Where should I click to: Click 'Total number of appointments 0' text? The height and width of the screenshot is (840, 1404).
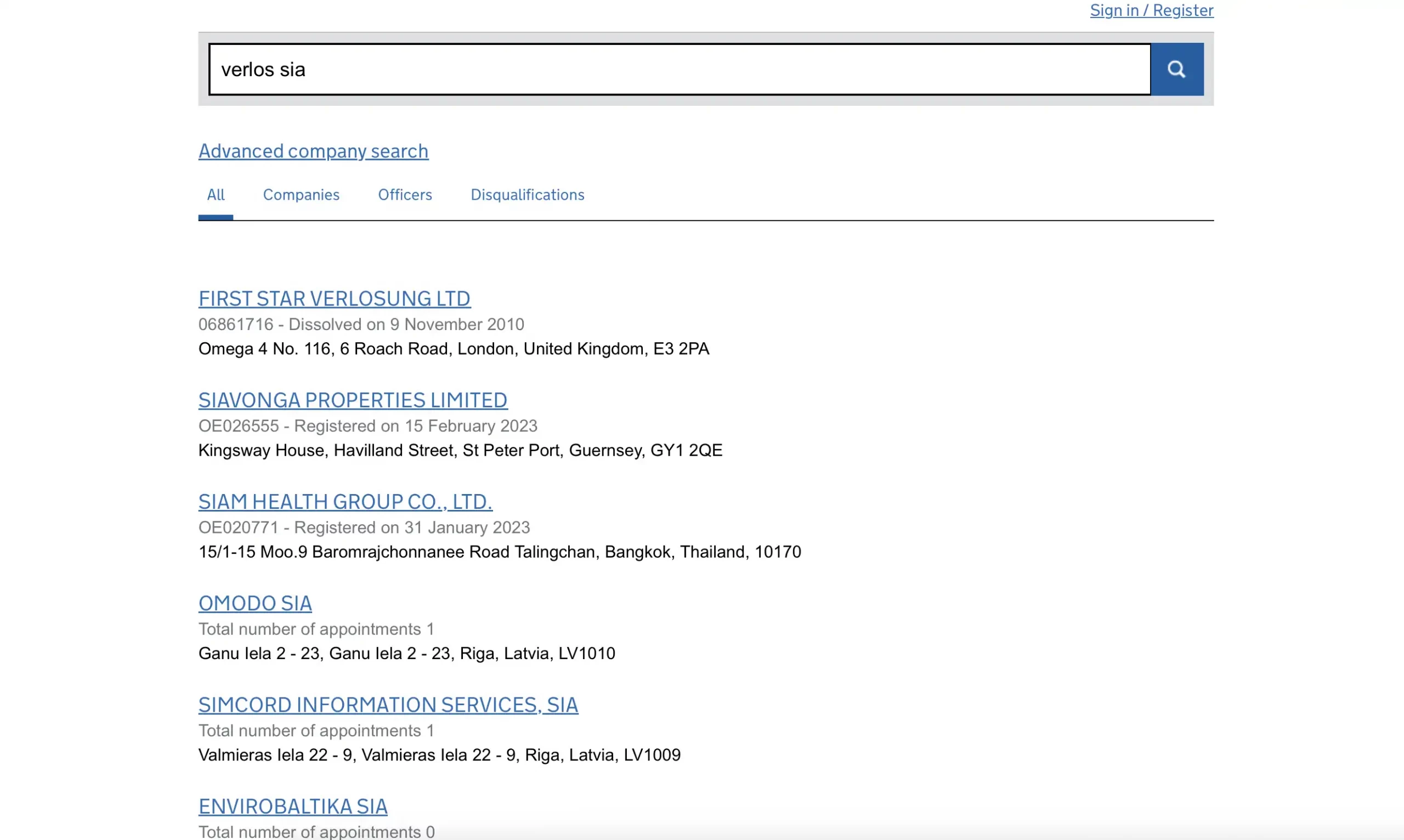tap(316, 832)
